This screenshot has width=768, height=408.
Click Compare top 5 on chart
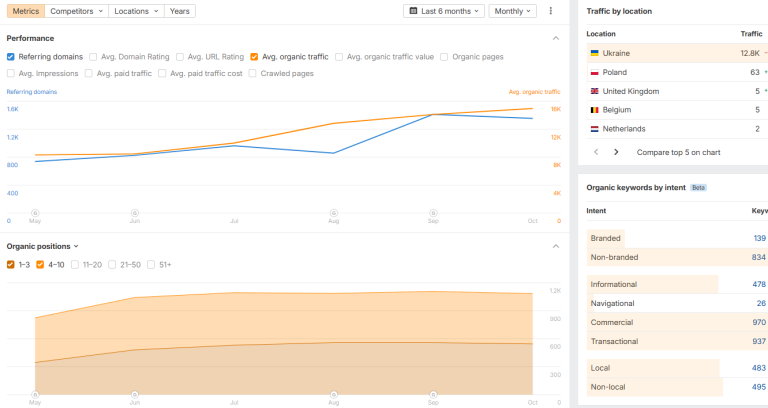pyautogui.click(x=678, y=152)
